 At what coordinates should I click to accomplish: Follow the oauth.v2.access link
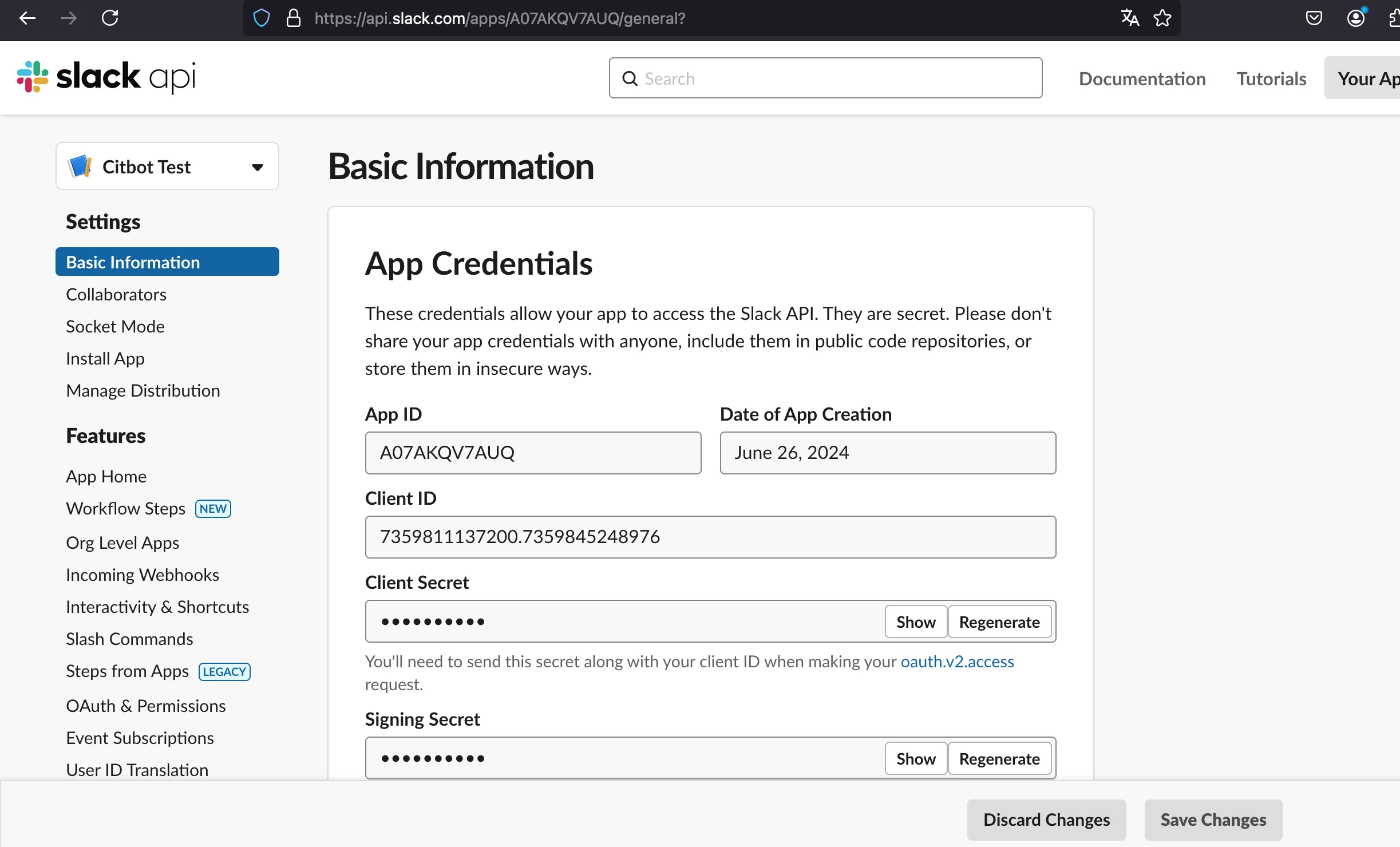click(958, 662)
